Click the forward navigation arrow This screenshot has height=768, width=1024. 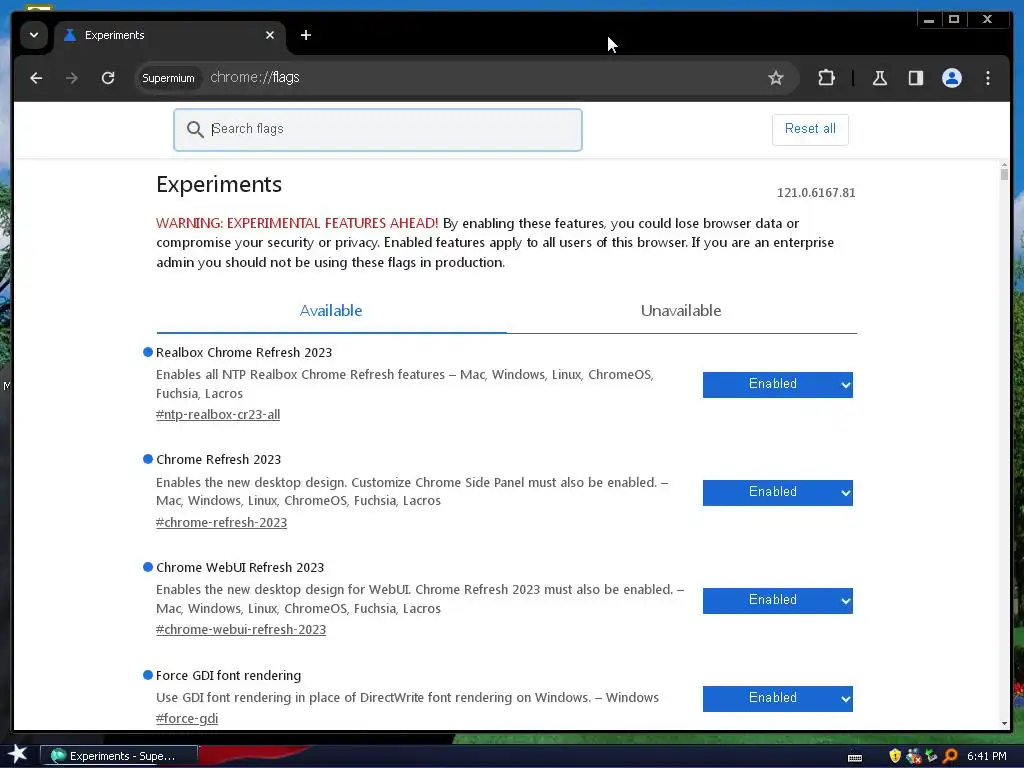pyautogui.click(x=72, y=78)
